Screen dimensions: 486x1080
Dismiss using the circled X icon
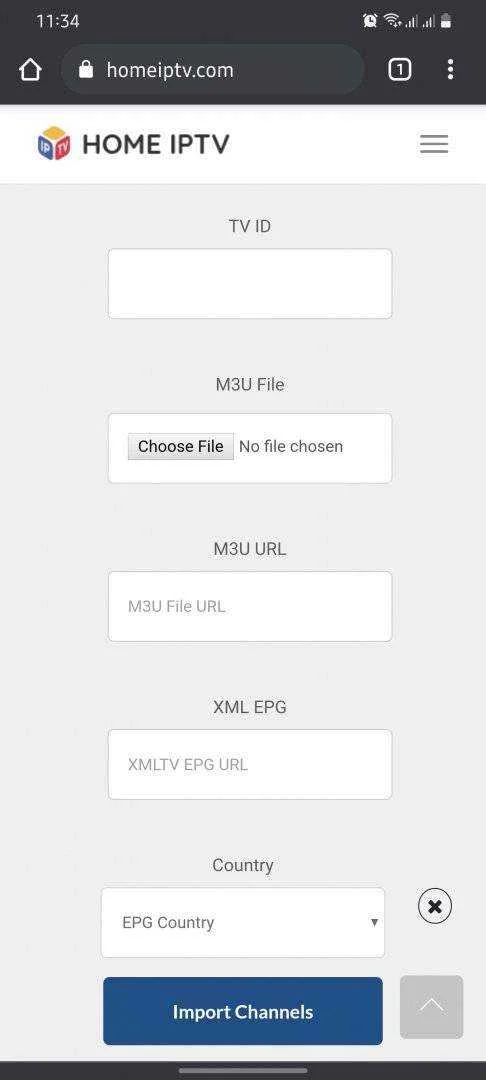(435, 906)
